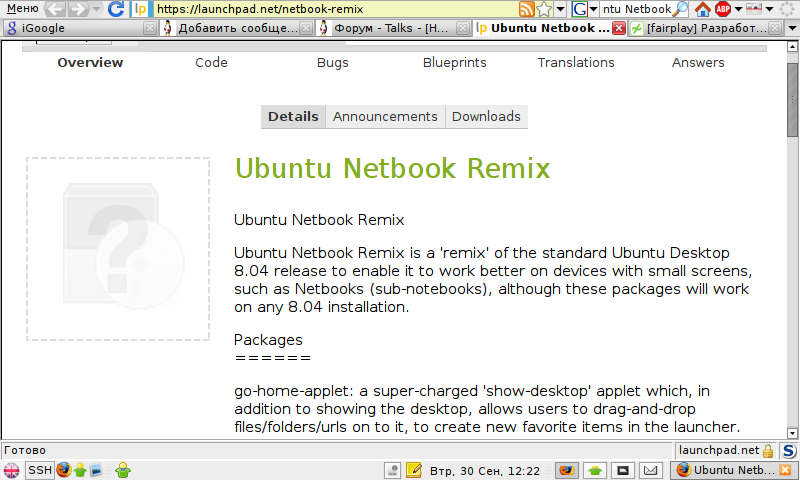
Task: Click the placeholder project logo image
Action: tap(118, 248)
